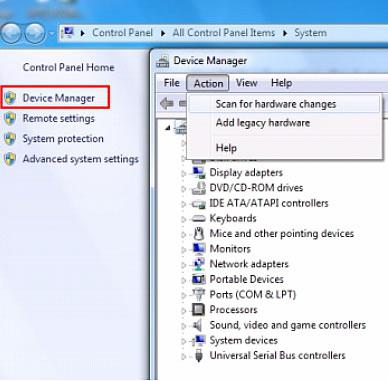Click the shield icon beside System protection
Viewport: 388px width, 381px height.
pos(10,139)
